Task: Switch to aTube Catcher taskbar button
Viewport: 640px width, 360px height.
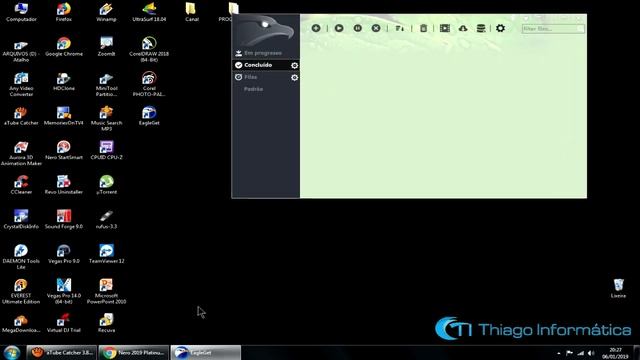Action: 62,353
